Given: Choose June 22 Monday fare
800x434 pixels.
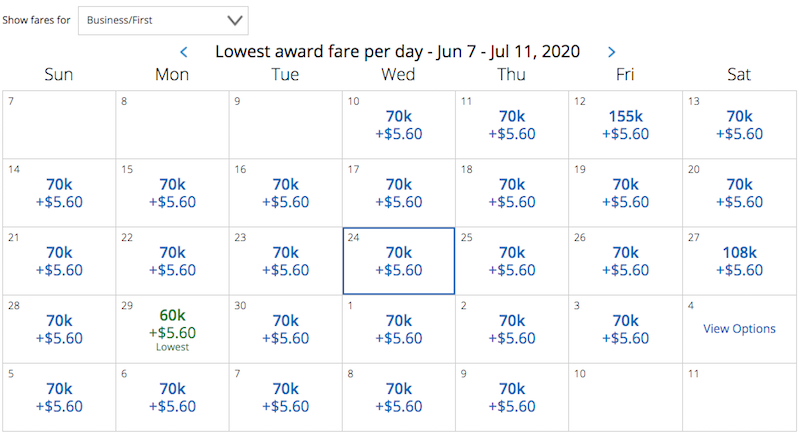Looking at the screenshot, I should click(172, 261).
